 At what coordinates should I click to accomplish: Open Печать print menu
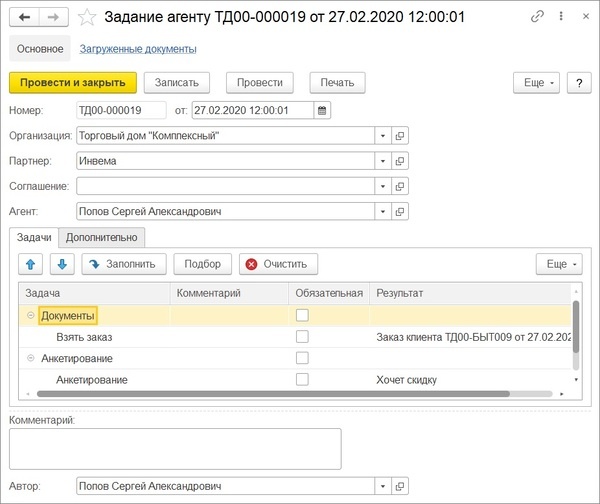coord(337,83)
